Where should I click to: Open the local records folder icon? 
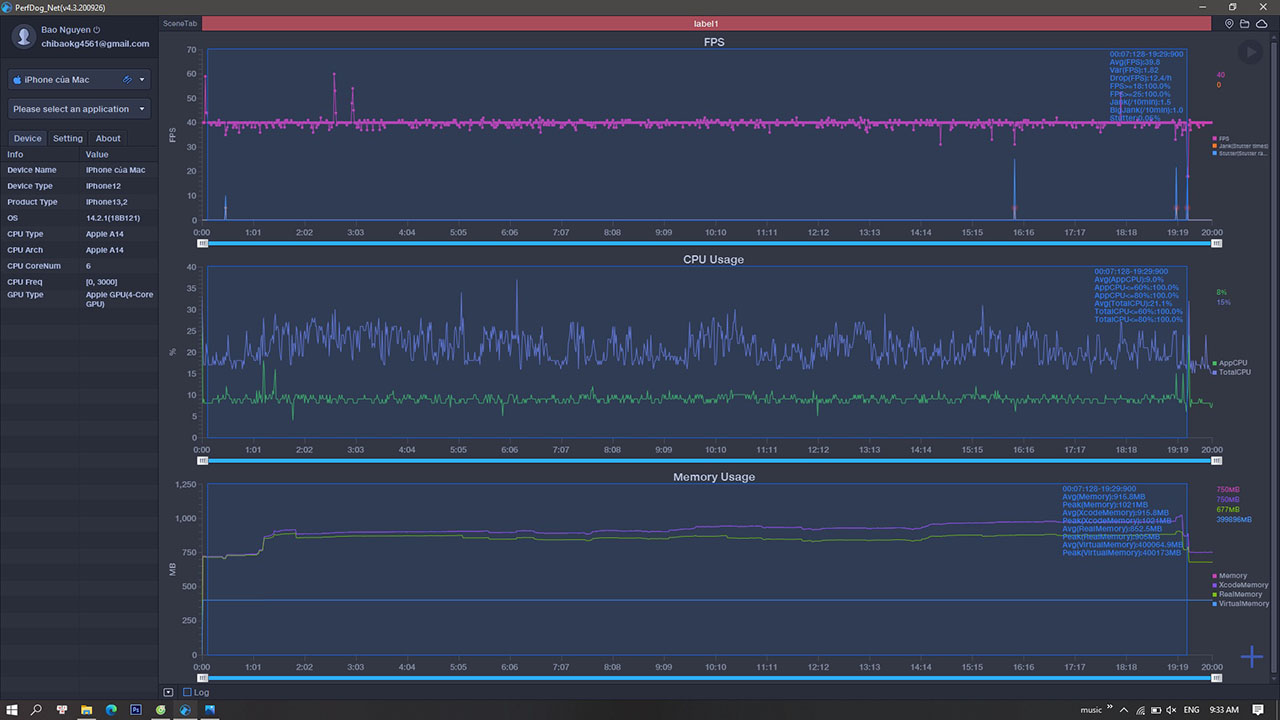1244,23
